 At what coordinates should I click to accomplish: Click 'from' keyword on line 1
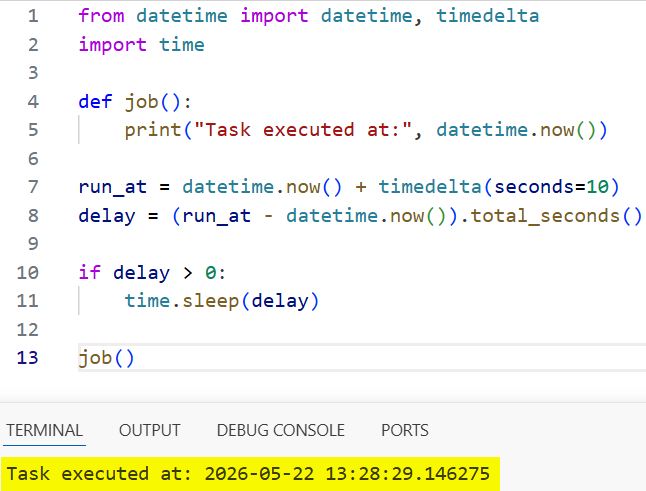point(101,16)
